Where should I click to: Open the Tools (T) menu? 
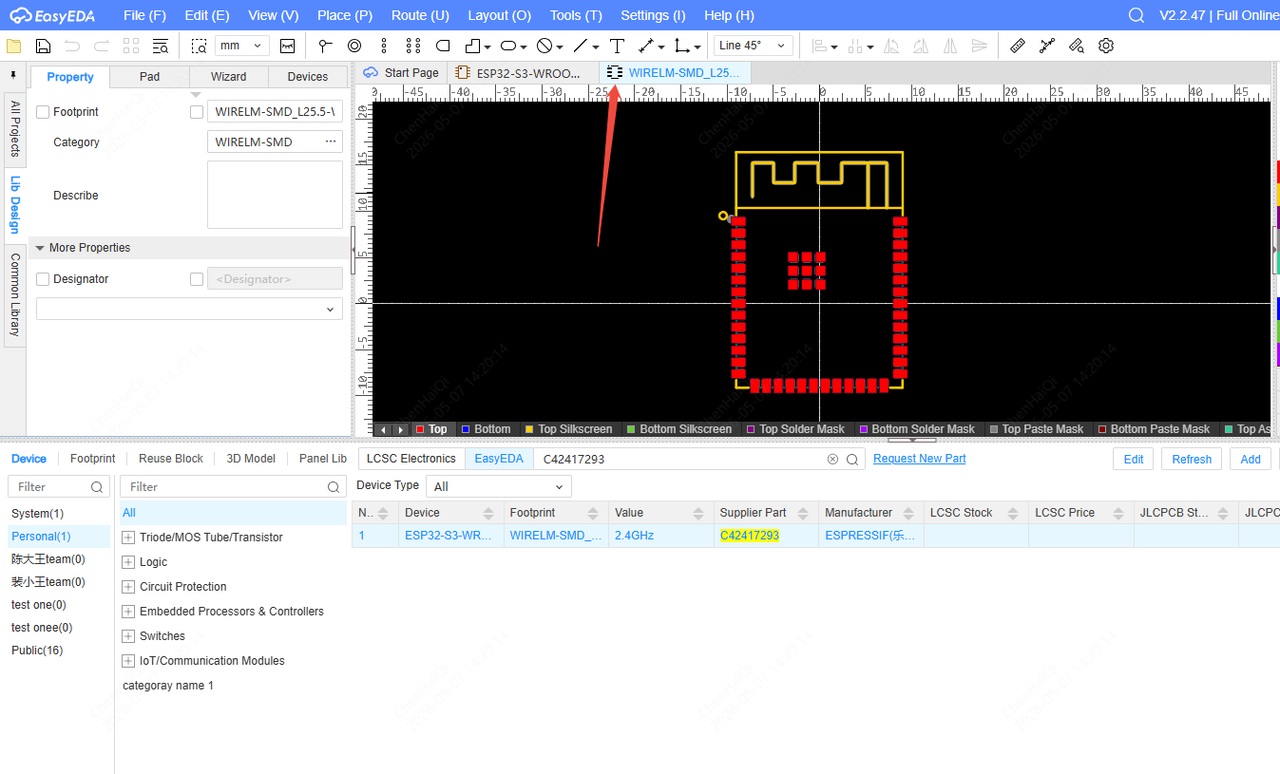576,15
